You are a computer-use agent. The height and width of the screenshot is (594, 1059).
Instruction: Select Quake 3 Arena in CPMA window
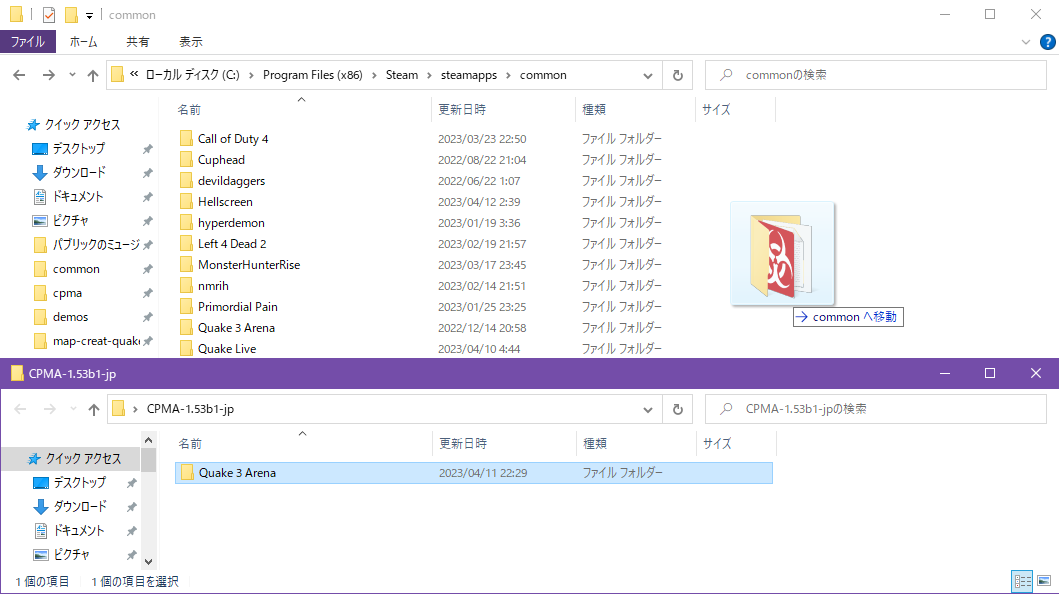click(473, 473)
